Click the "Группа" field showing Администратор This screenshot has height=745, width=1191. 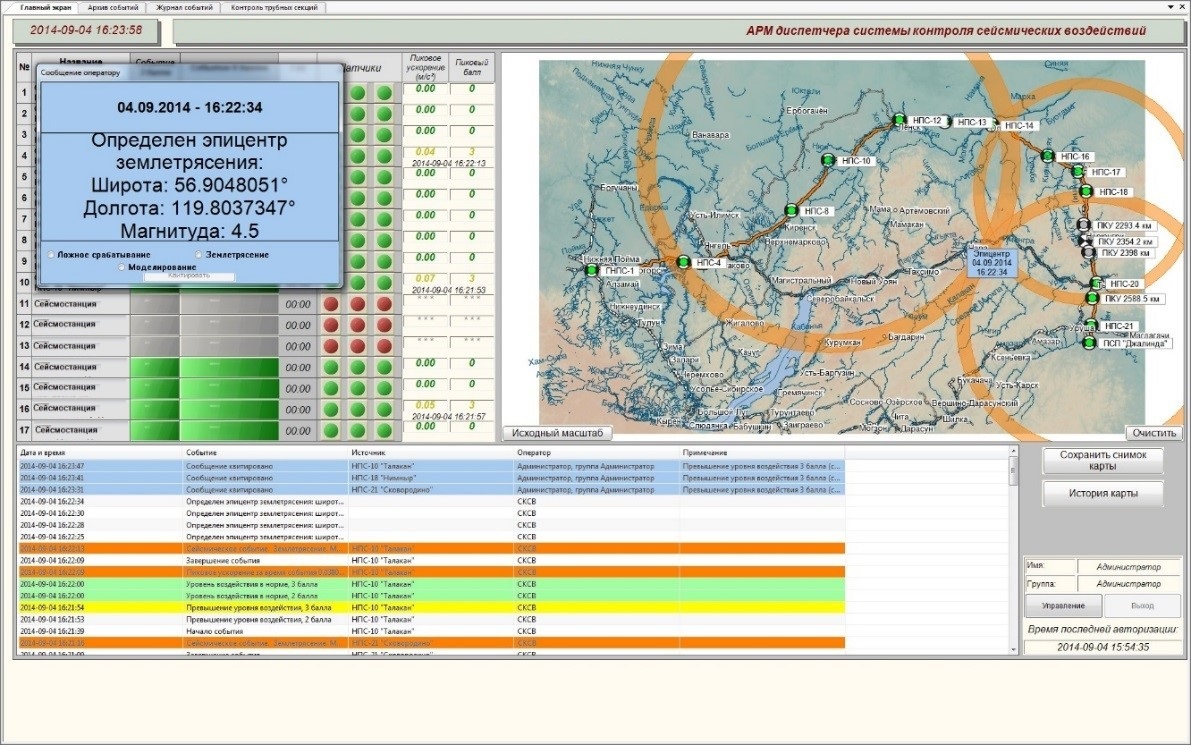[x=1128, y=584]
